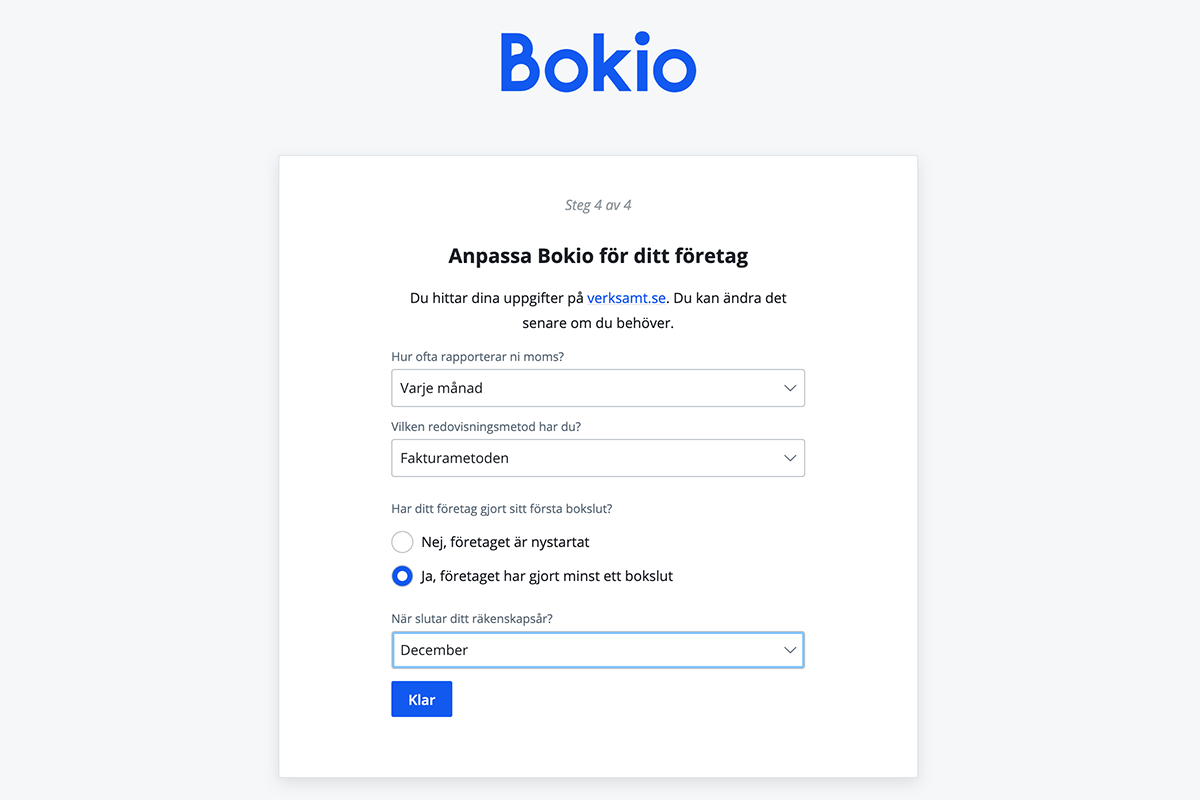
Task: Click the chevron on the räkenskapsår dropdown
Action: point(789,650)
